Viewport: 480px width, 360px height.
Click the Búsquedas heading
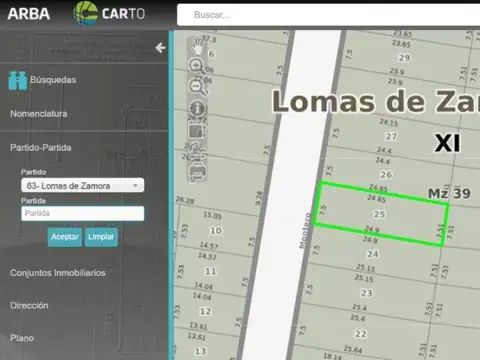click(53, 80)
